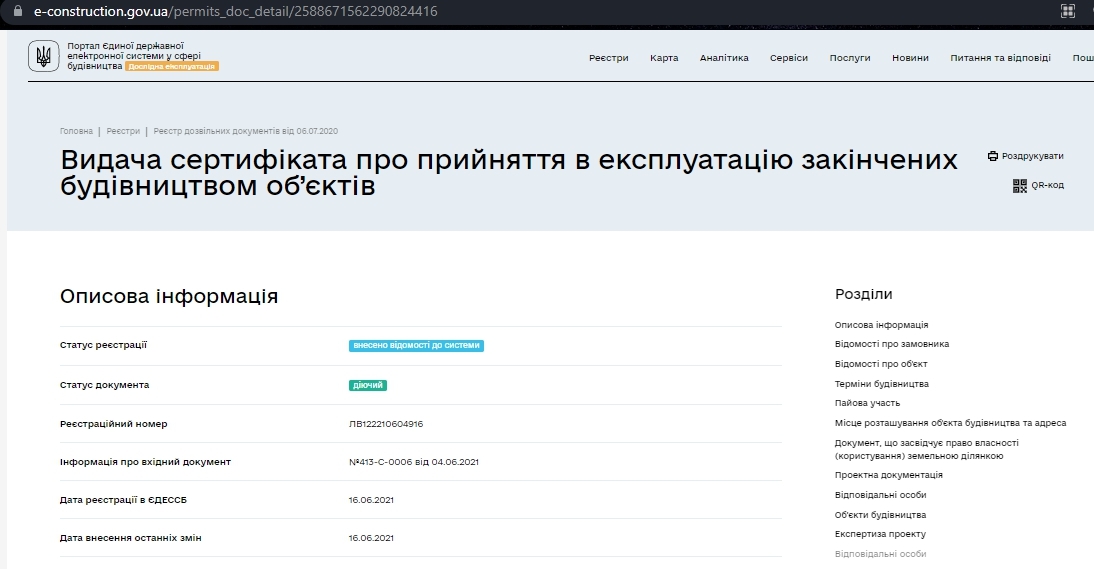Click the extension icon at the browser's right edge
Viewport: 1094px width, 569px height.
(x=1068, y=11)
